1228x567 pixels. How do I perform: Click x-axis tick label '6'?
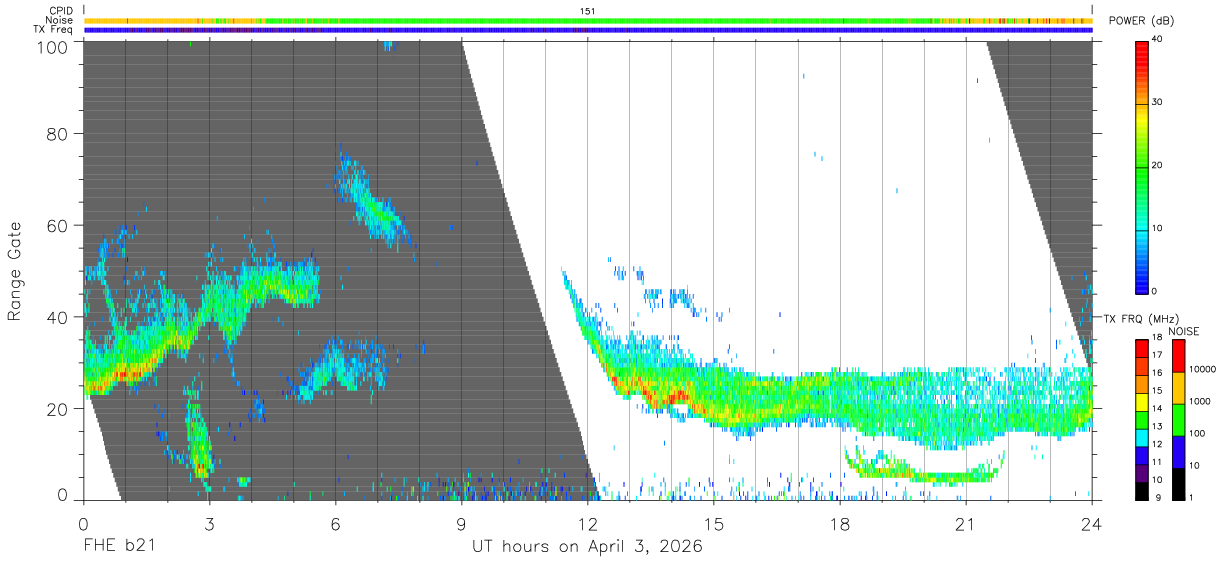tap(335, 524)
